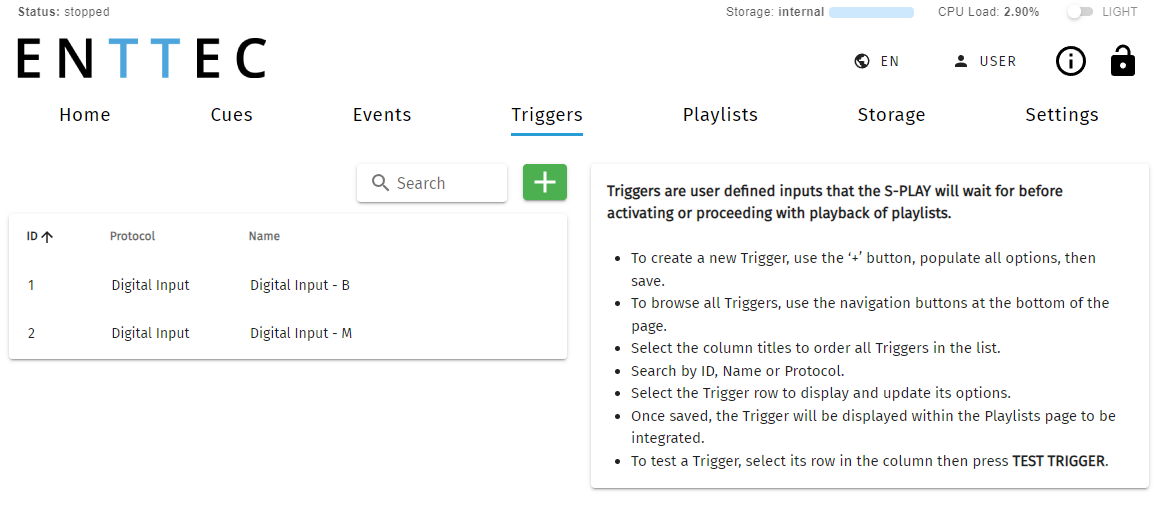Toggle the LIGHT theme switch
The width and height of the screenshot is (1164, 511).
(1079, 12)
